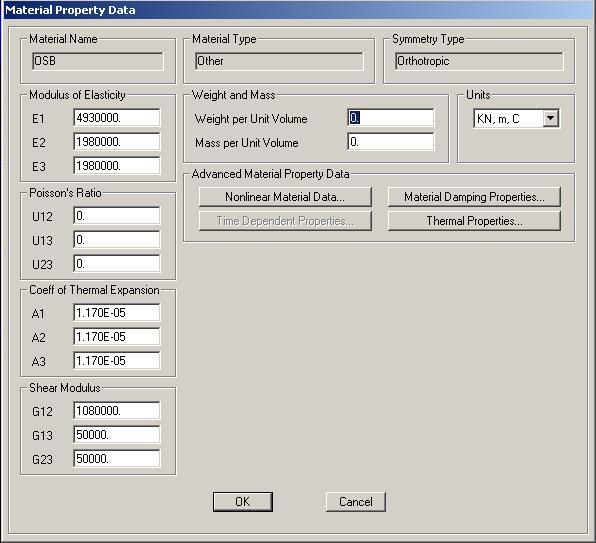
Task: Click the Time Dependent Properties button
Action: click(285, 221)
